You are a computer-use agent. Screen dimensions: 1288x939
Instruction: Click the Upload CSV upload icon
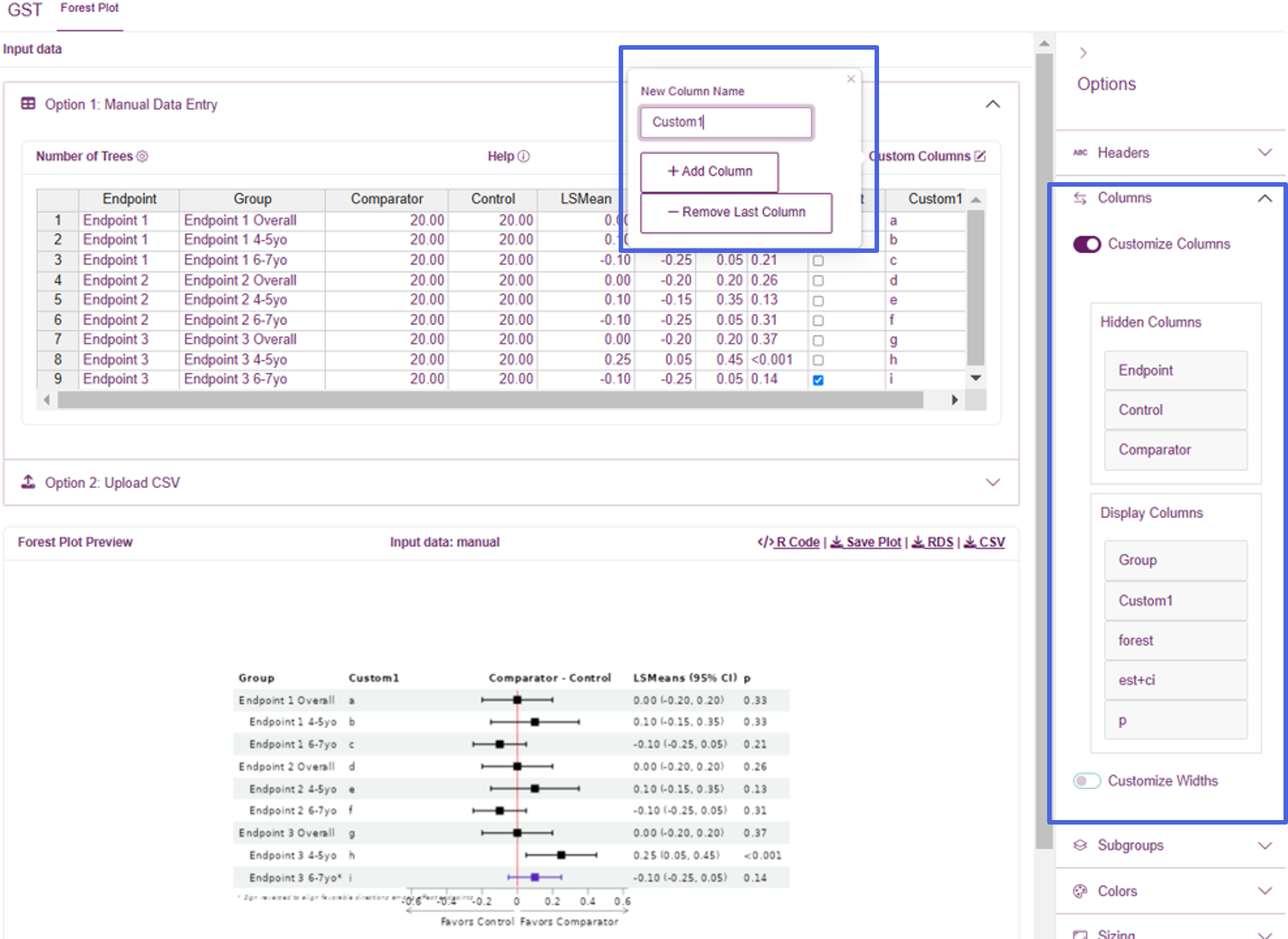click(x=28, y=482)
